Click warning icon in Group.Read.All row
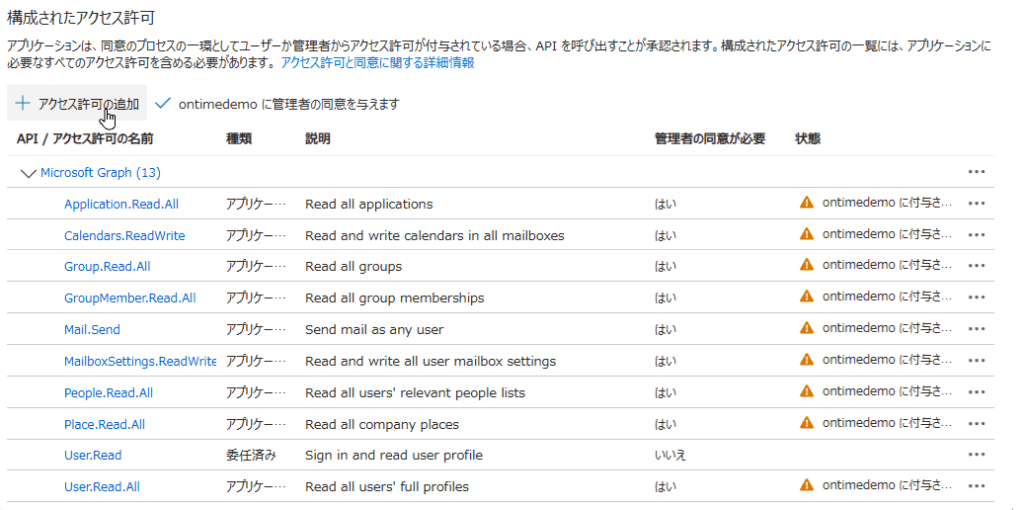Viewport: 1024px width, 510px height. (x=807, y=266)
